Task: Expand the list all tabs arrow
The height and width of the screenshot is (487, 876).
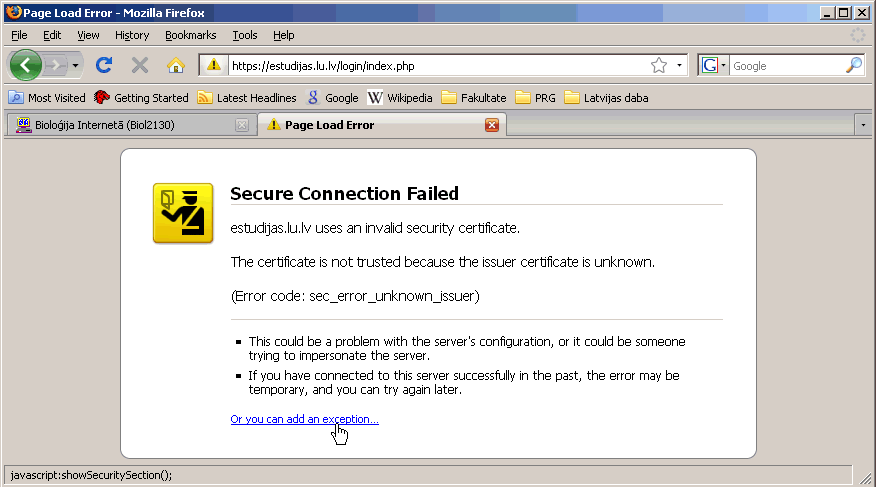Action: click(863, 125)
